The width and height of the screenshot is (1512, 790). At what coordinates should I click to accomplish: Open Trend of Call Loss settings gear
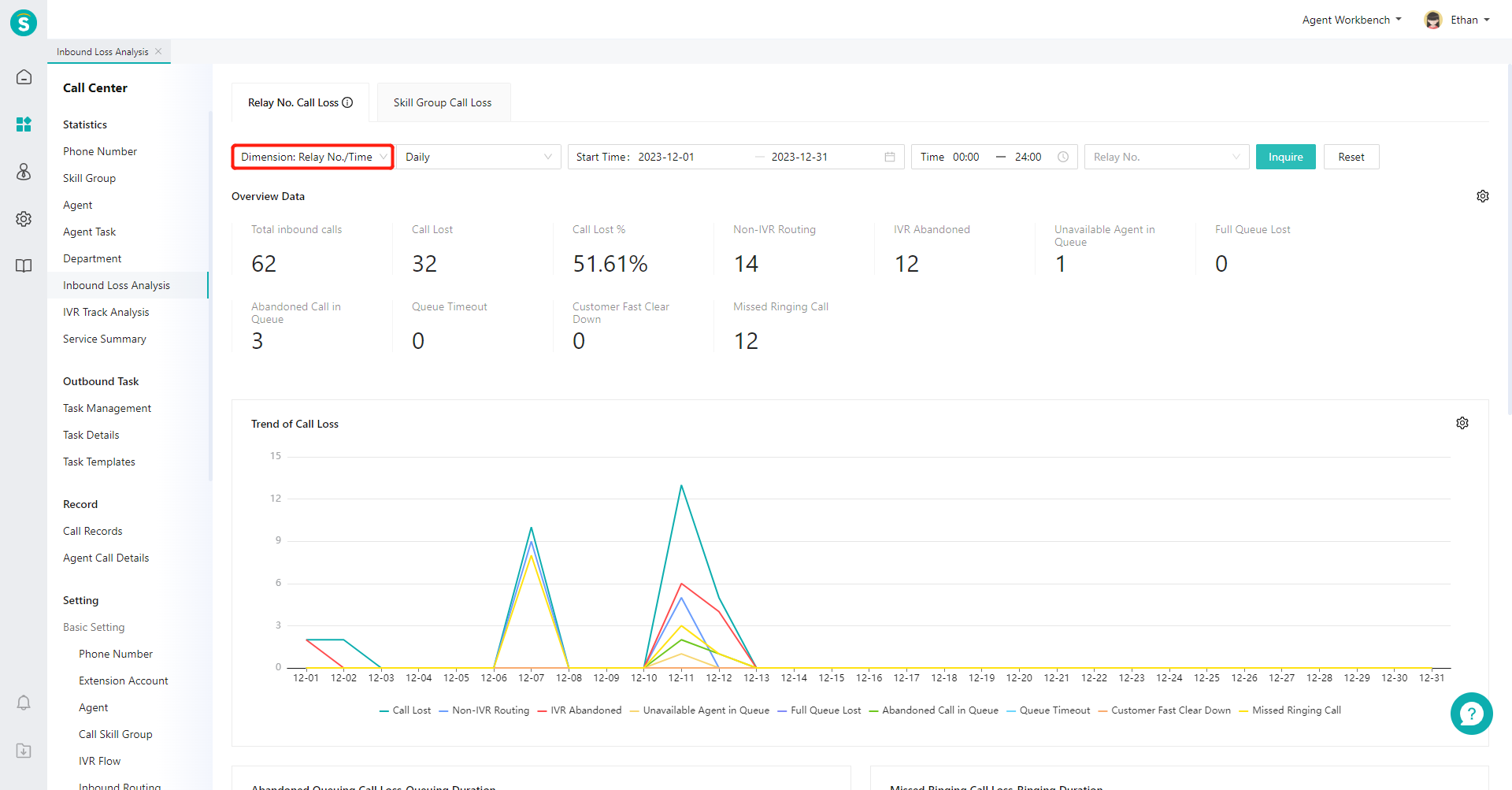click(x=1462, y=423)
